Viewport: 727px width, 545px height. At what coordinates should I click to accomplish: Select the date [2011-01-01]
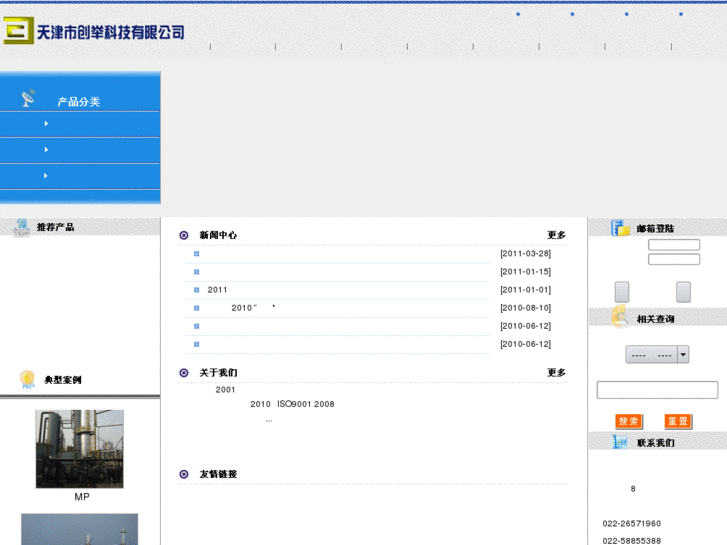point(526,290)
